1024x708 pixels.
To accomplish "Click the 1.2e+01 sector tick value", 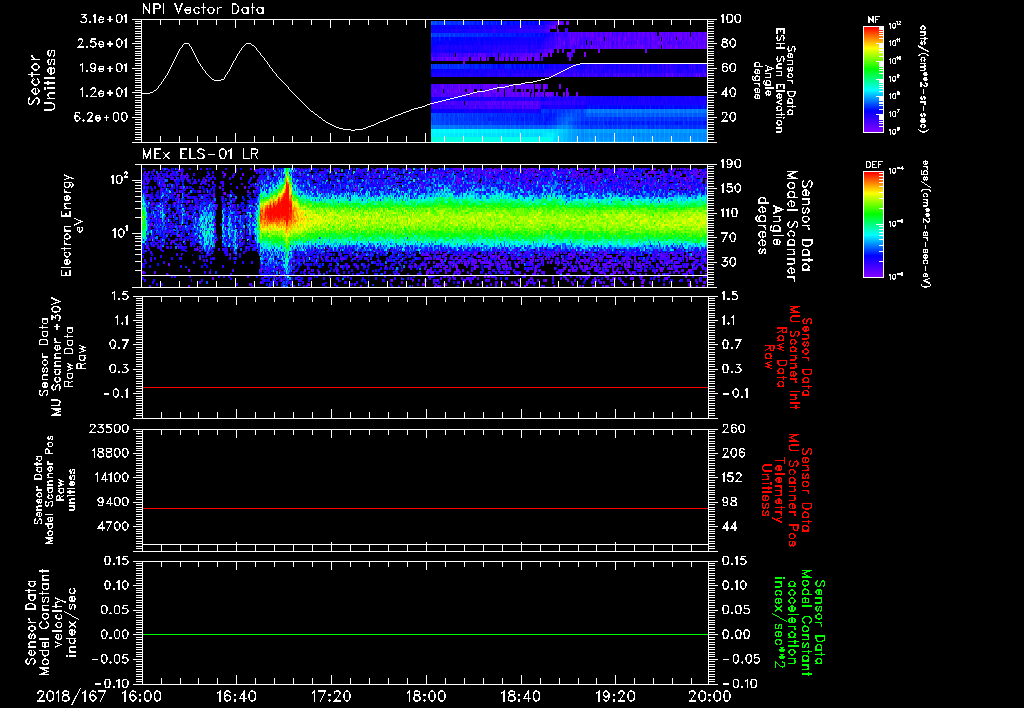I will (104, 93).
